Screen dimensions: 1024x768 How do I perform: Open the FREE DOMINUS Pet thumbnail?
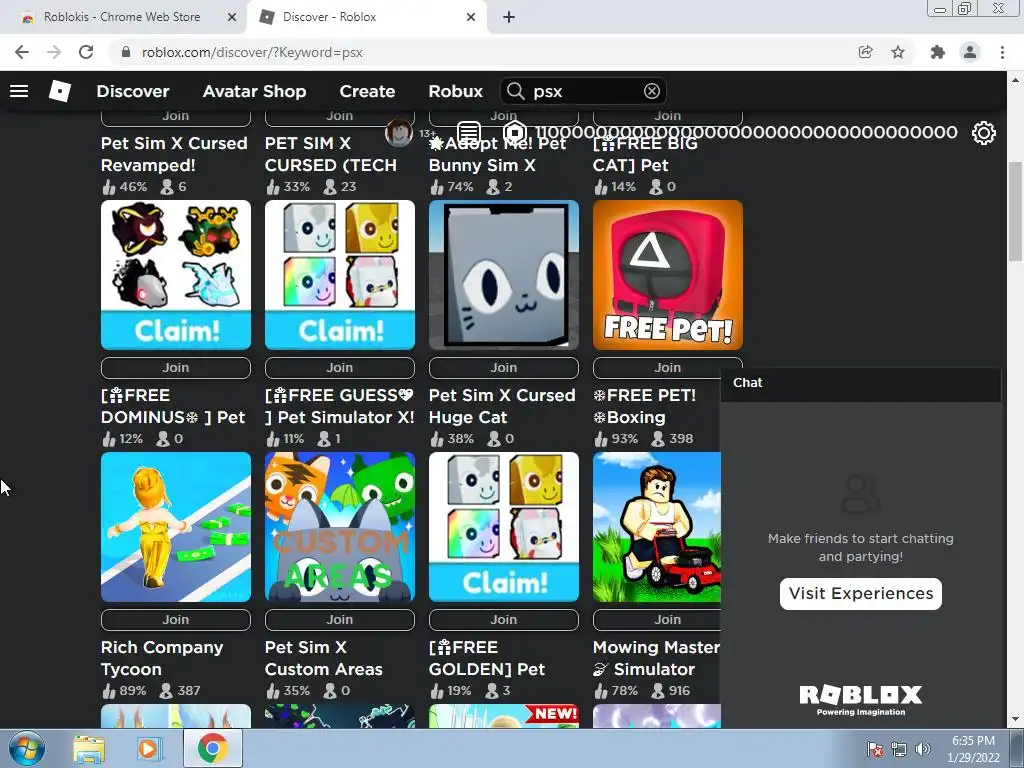(x=176, y=275)
